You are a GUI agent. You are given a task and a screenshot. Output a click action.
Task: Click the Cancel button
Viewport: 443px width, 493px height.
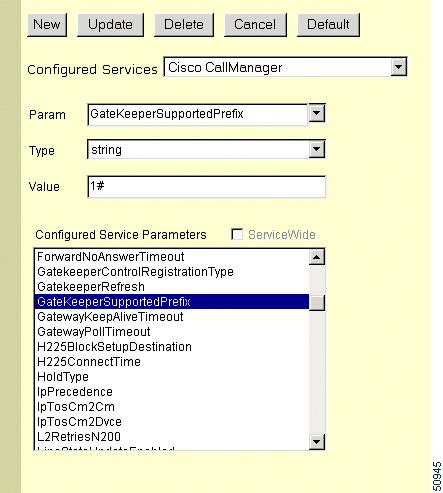(255, 25)
